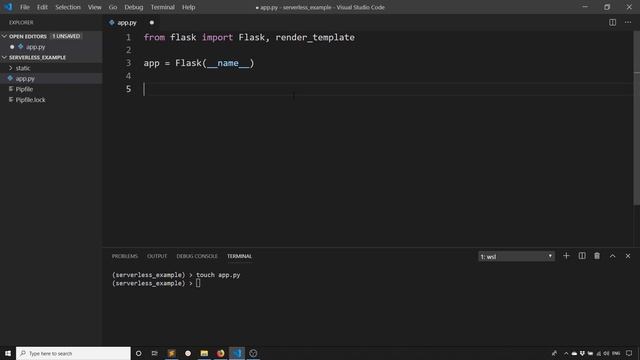Screen dimensions: 640x360
Task: Open app.py in the project tree
Action: coord(25,79)
